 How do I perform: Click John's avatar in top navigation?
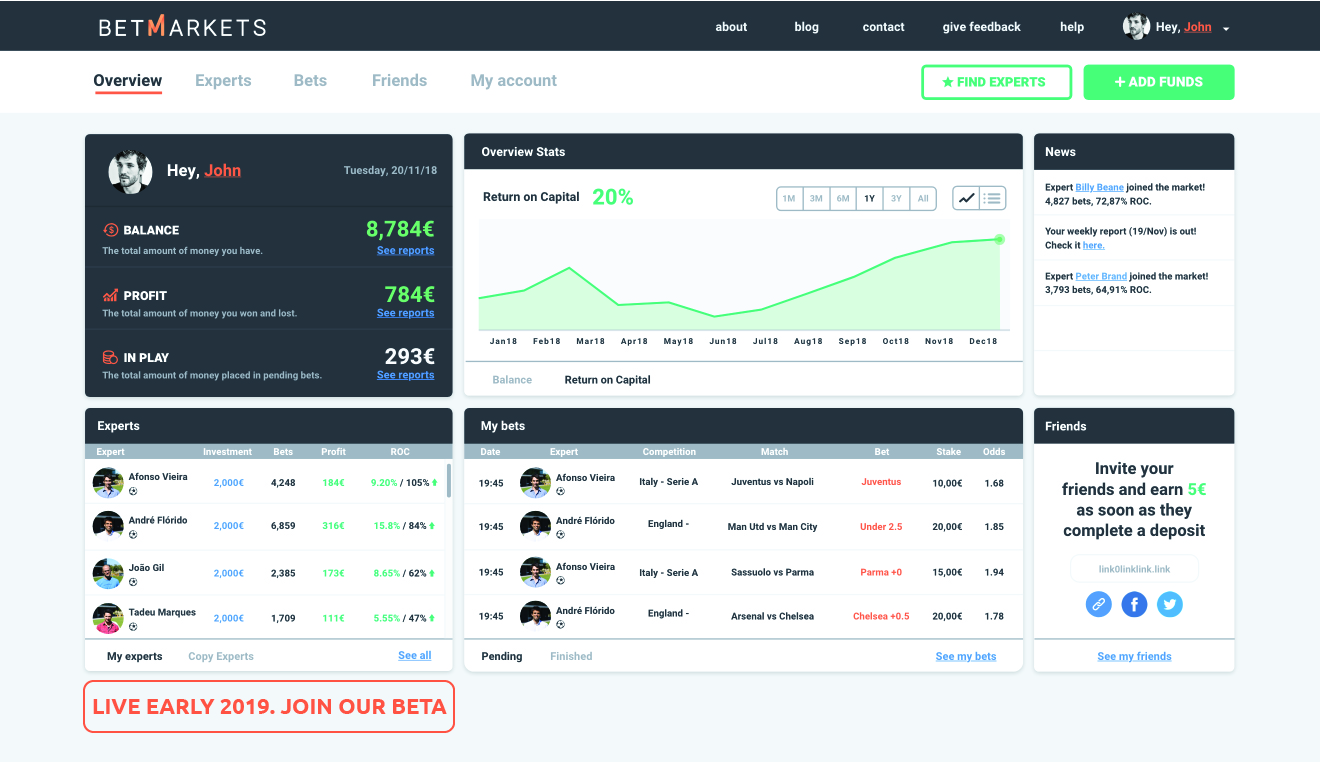click(x=1136, y=27)
